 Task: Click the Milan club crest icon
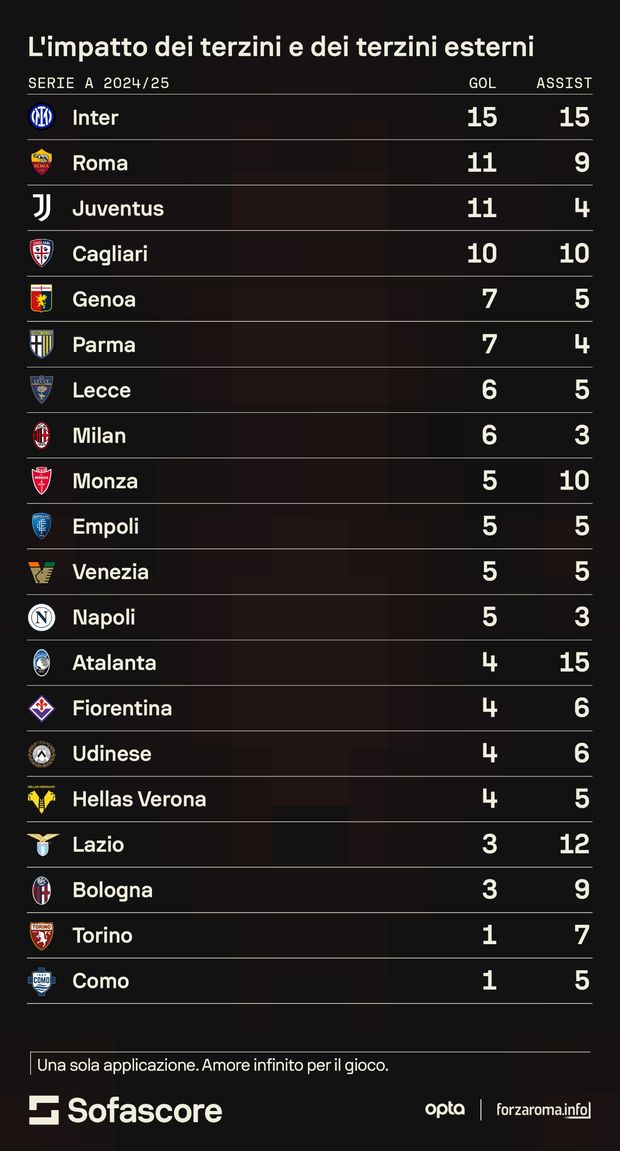[x=41, y=435]
